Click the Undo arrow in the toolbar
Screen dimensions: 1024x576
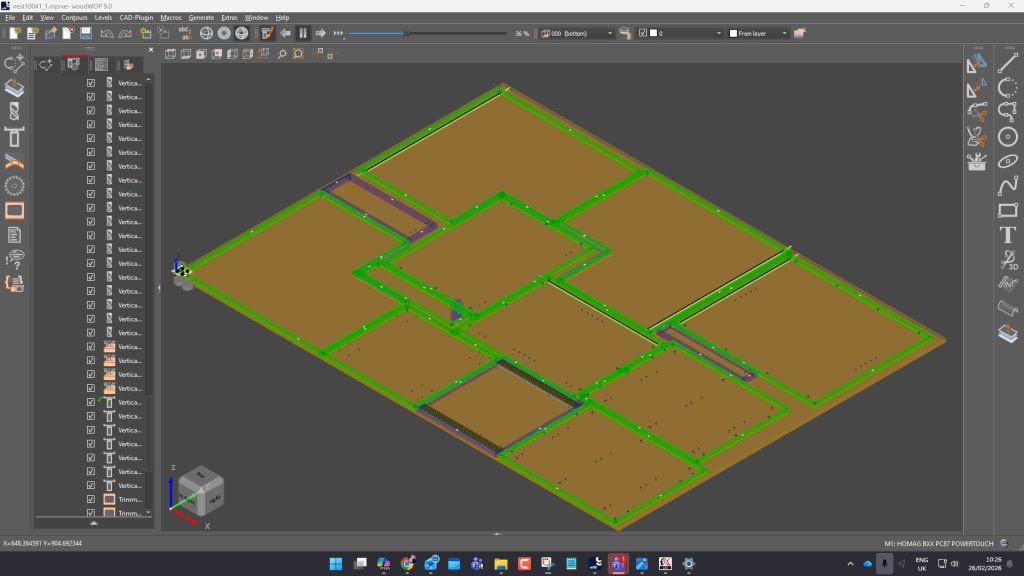(x=107, y=33)
